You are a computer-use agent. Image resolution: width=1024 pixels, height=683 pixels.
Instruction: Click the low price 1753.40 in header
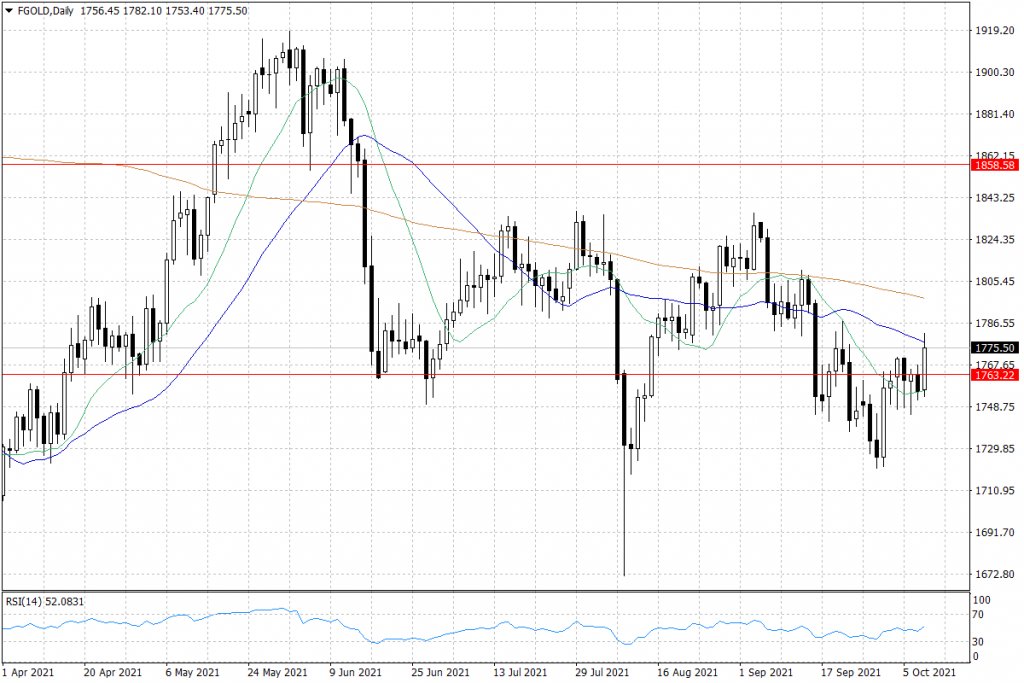(185, 10)
